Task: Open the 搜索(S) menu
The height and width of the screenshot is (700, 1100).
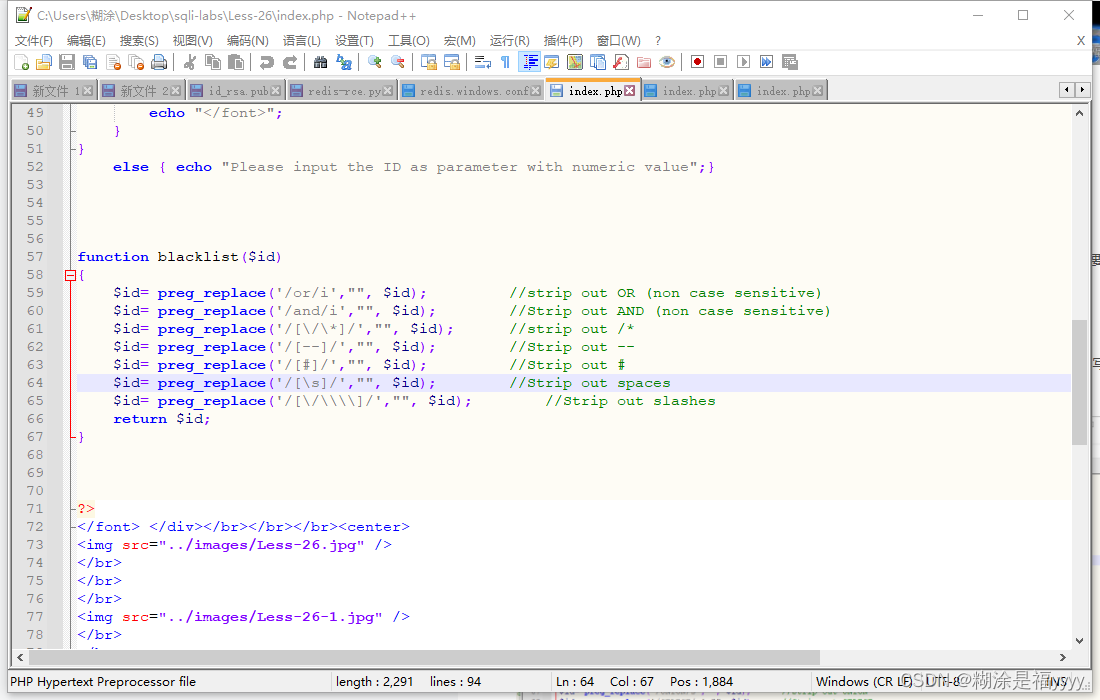Action: [139, 41]
